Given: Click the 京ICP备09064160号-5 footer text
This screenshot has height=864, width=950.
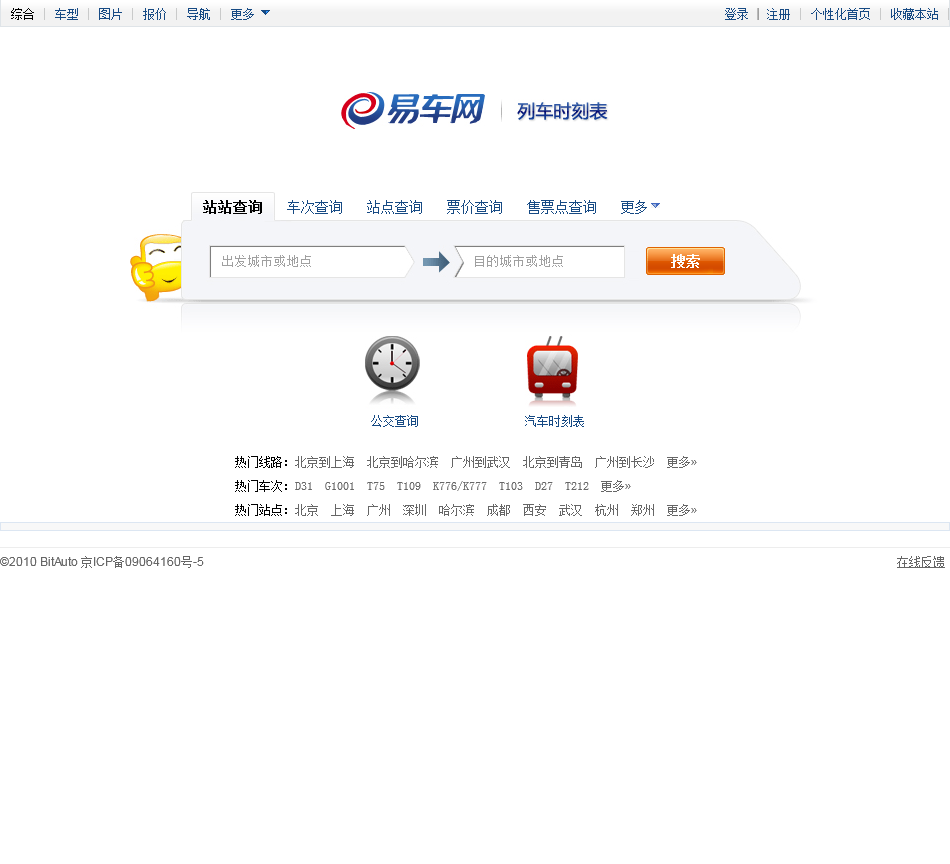Looking at the screenshot, I should click(x=142, y=562).
